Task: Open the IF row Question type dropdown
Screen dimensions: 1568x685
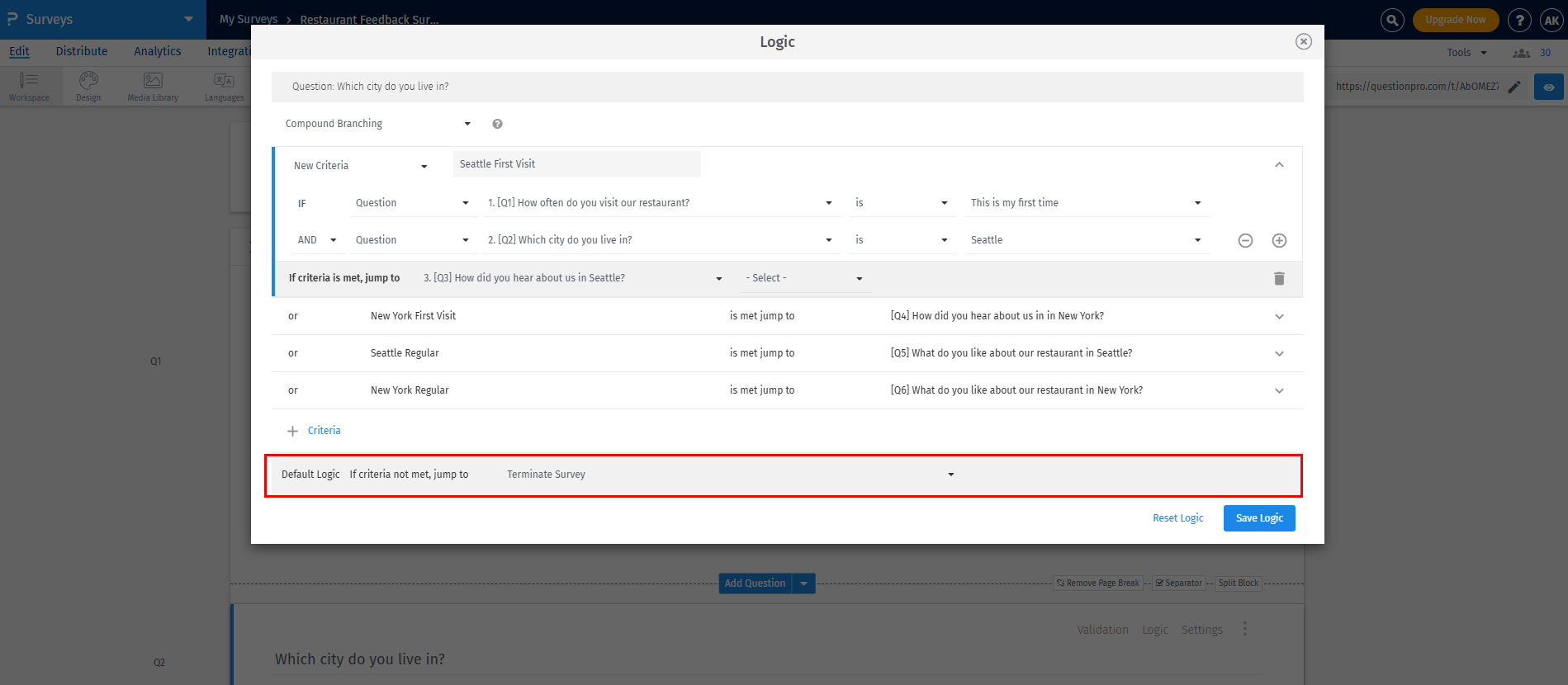Action: [x=412, y=203]
